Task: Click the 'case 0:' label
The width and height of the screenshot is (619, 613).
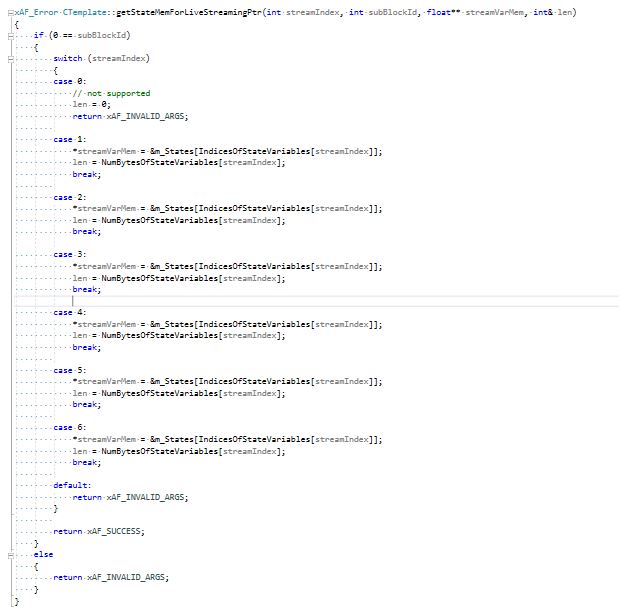Action: 70,82
